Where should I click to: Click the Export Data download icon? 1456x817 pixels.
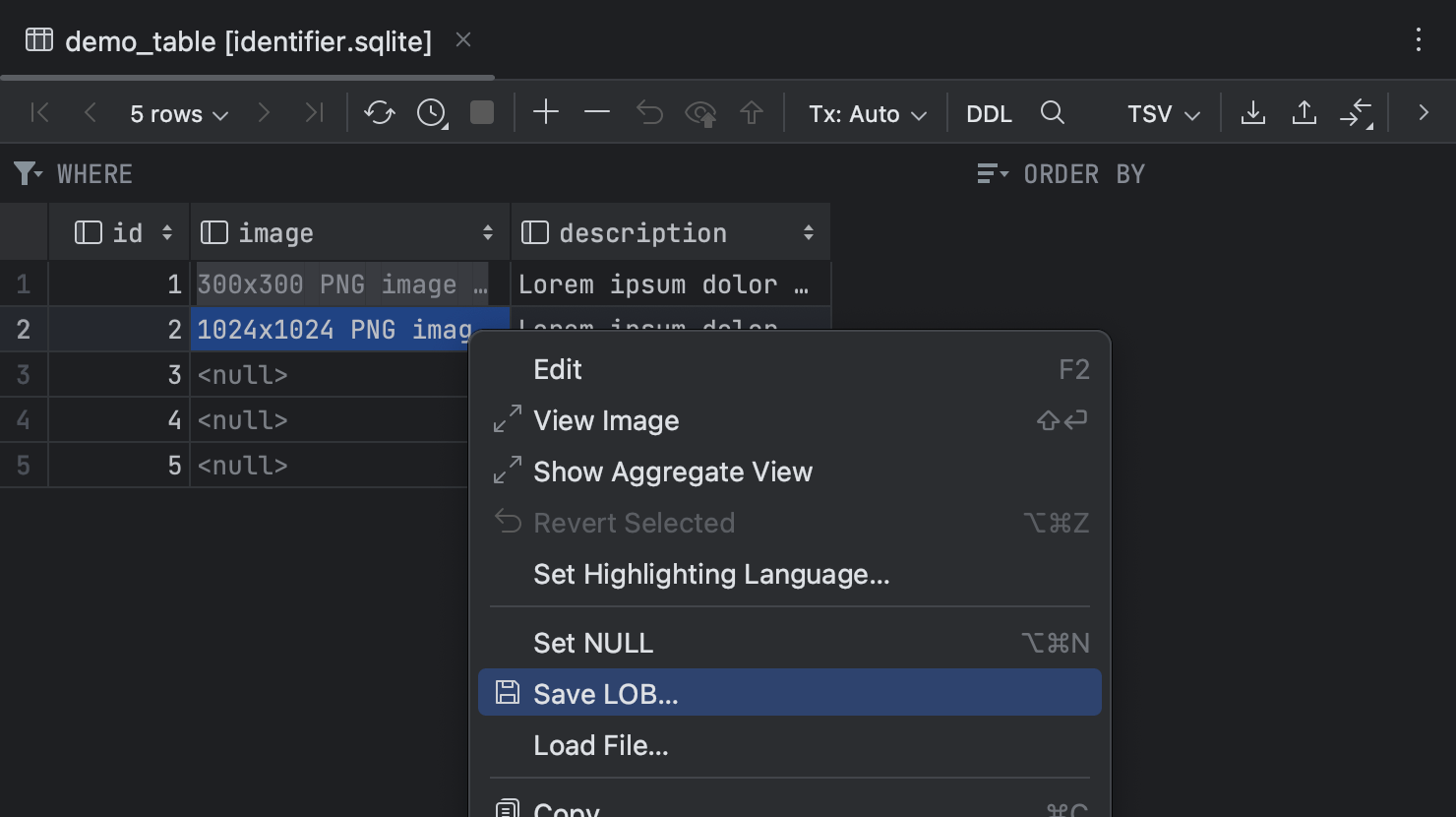pyautogui.click(x=1252, y=112)
